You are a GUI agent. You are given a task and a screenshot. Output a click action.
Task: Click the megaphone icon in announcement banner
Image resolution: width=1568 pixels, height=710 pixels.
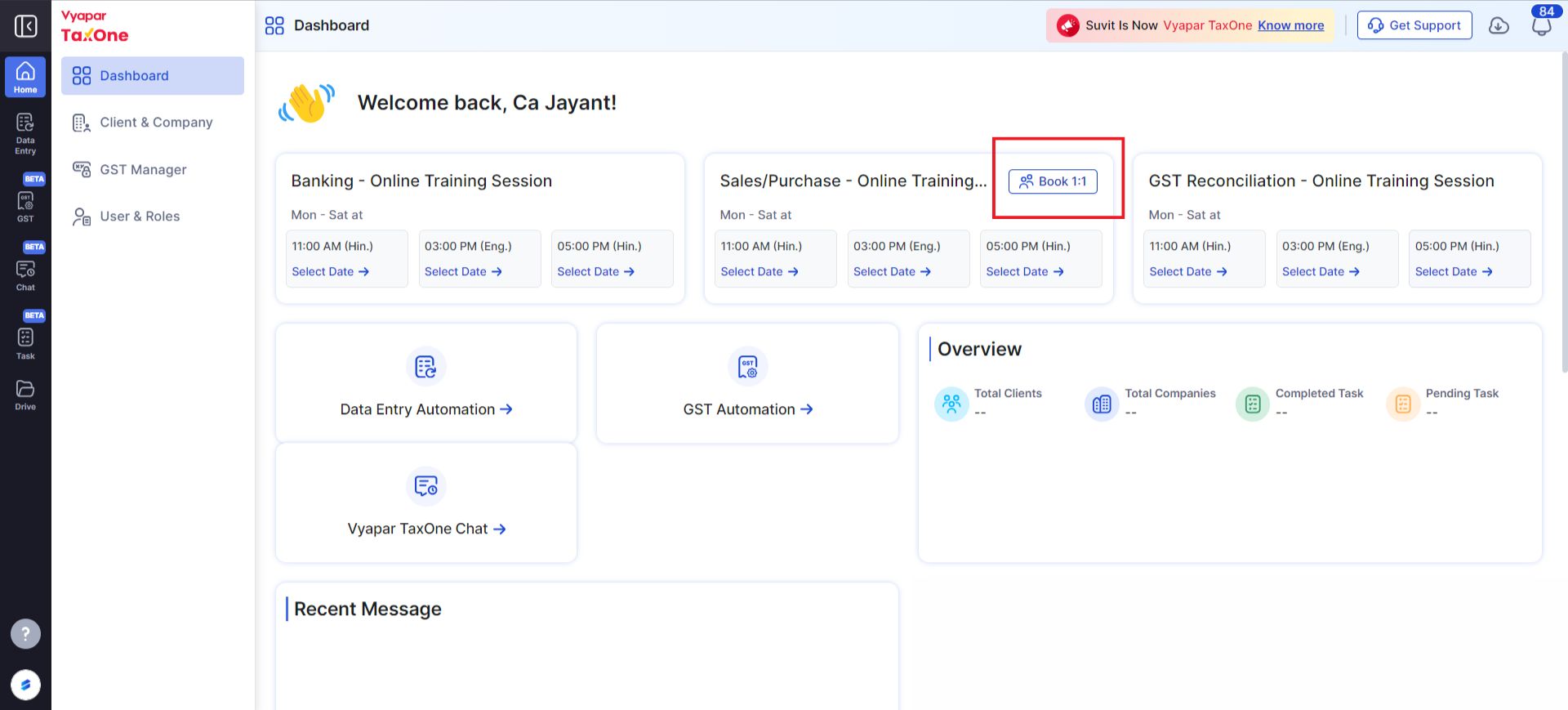[x=1067, y=25]
